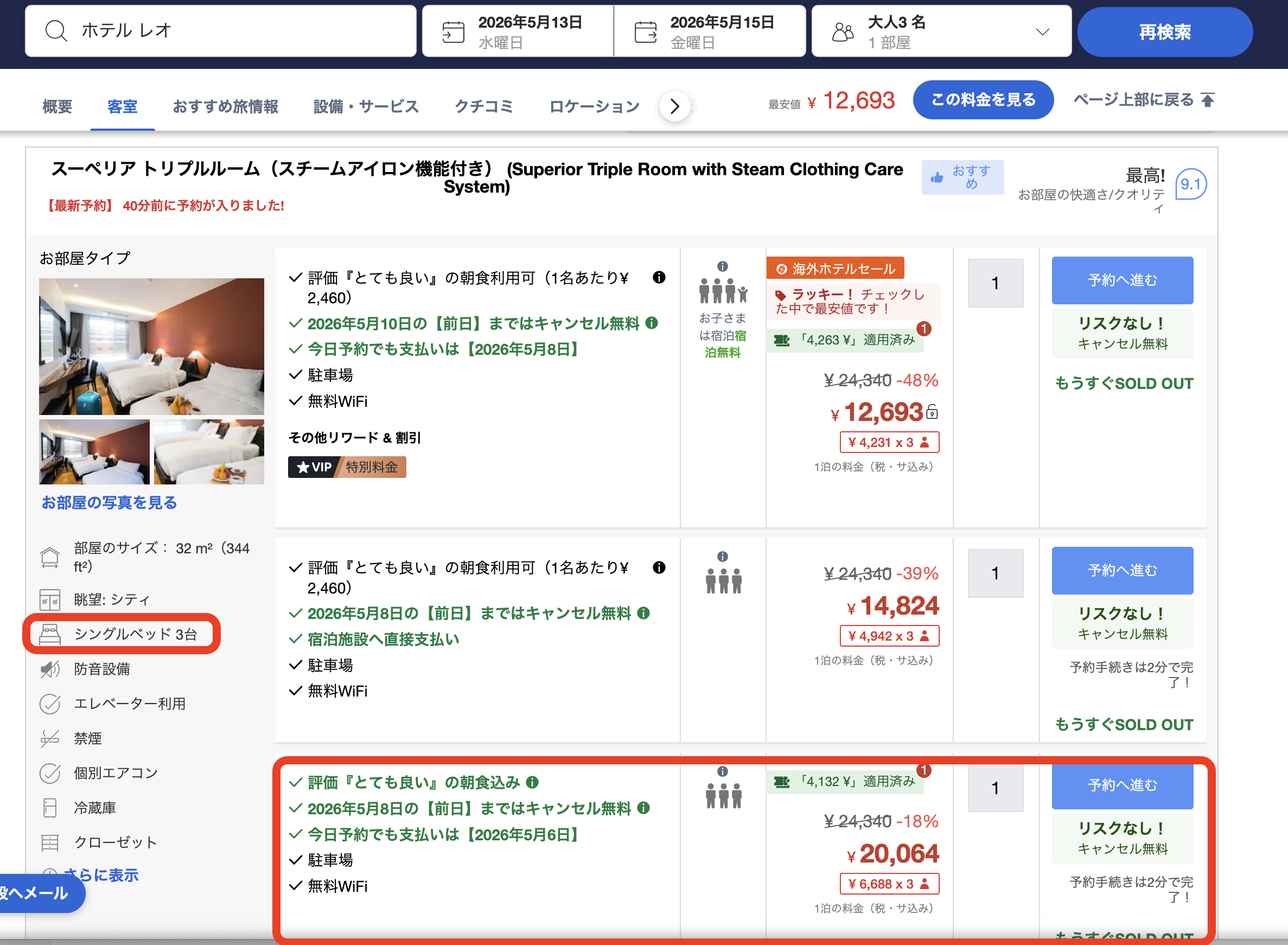1288x945 pixels.
Task: Open room quantity selector for ¥14,824 rate
Action: click(x=994, y=573)
